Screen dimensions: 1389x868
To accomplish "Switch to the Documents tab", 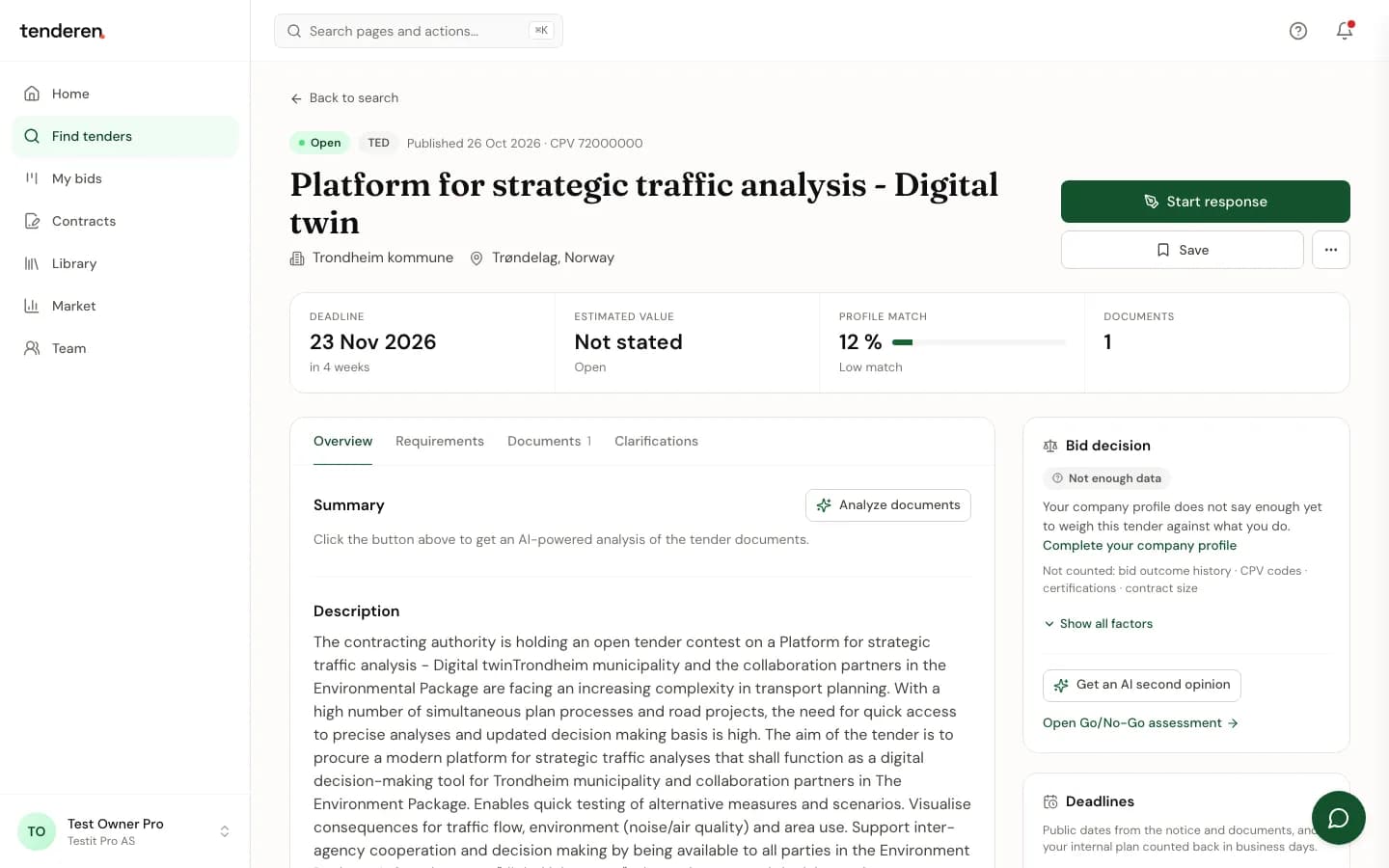I will click(x=549, y=441).
